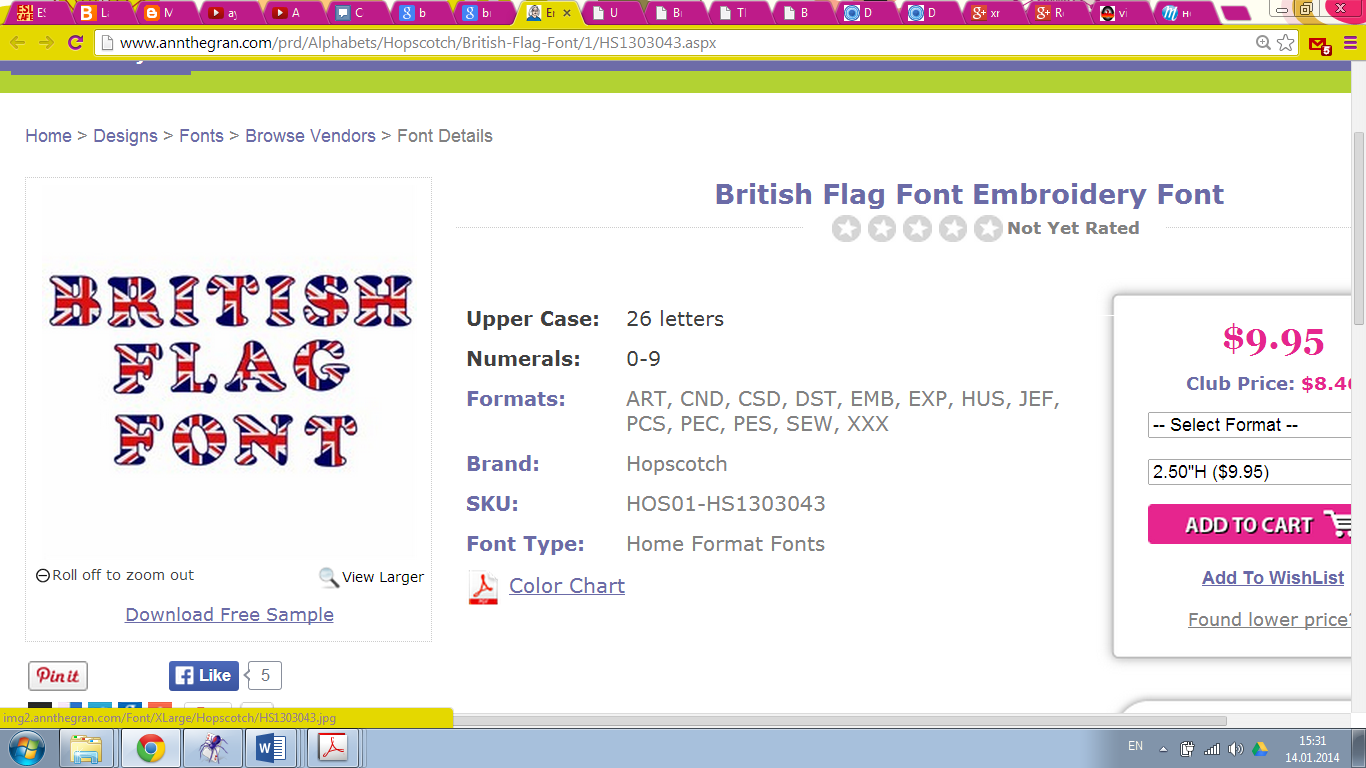The height and width of the screenshot is (768, 1366).
Task: Click the Designs breadcrumb link
Action: 125,136
